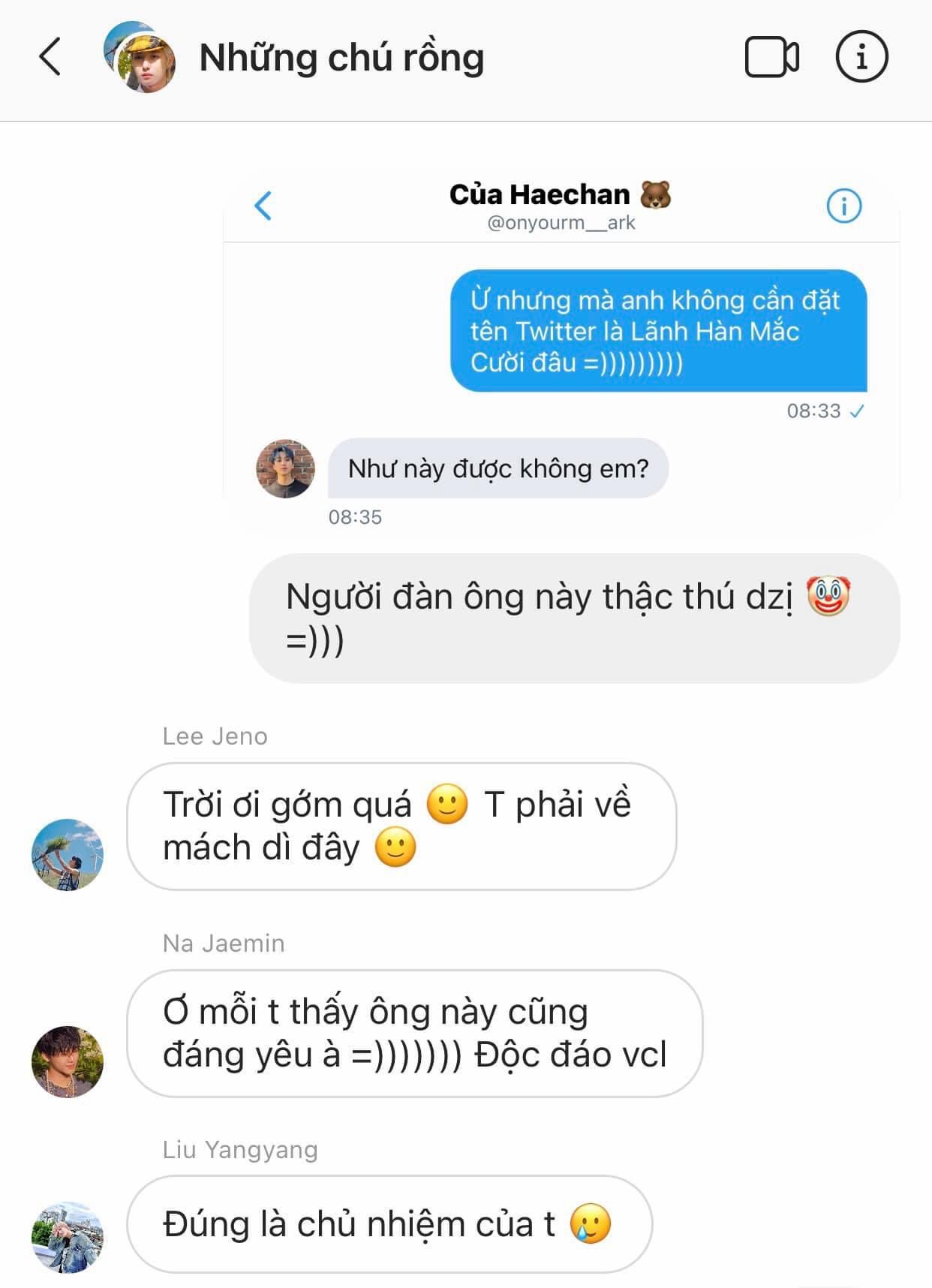The width and height of the screenshot is (932, 1288).
Task: Tap the Của Haechan conversation name
Action: pos(561,194)
